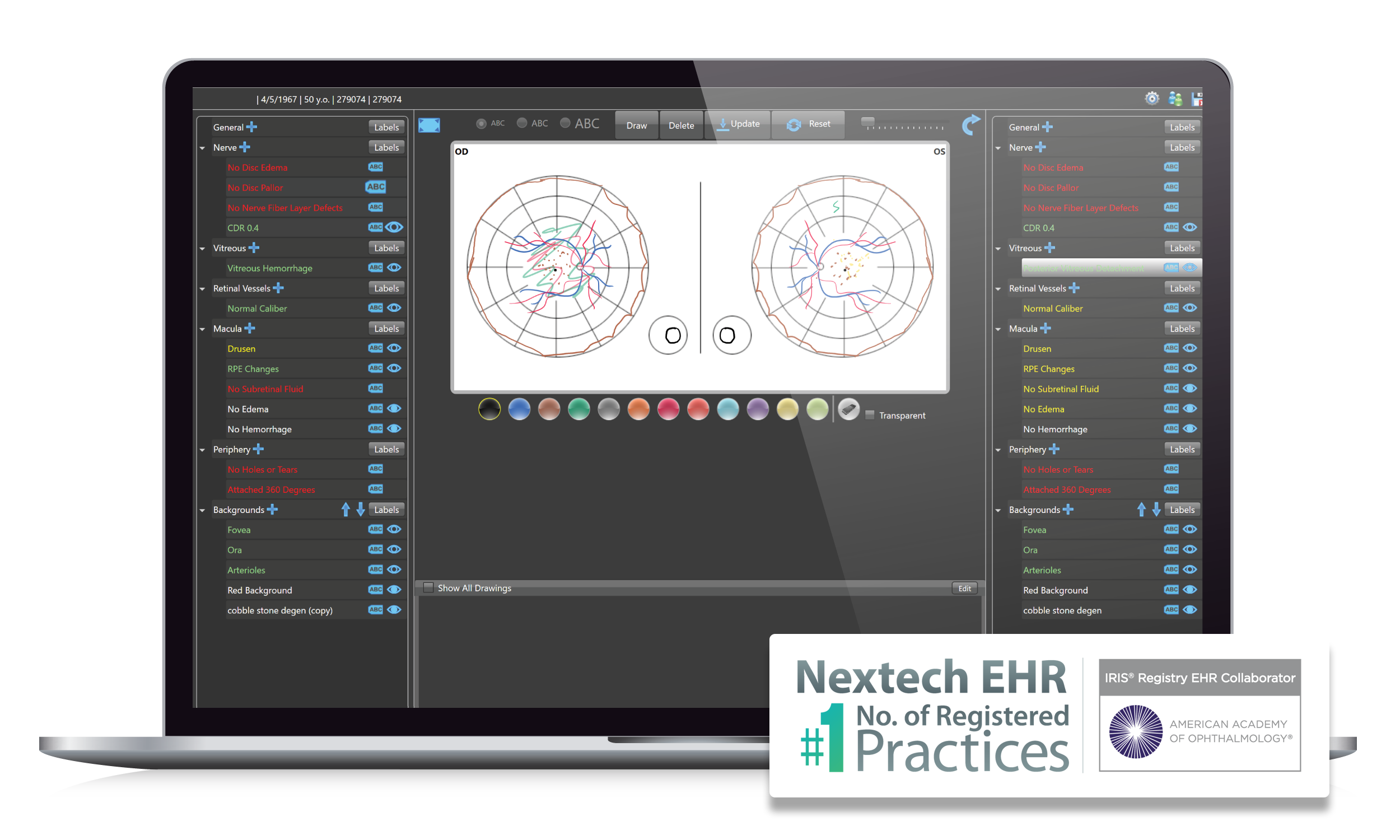Toggle visibility of left Fovea background

394,529
